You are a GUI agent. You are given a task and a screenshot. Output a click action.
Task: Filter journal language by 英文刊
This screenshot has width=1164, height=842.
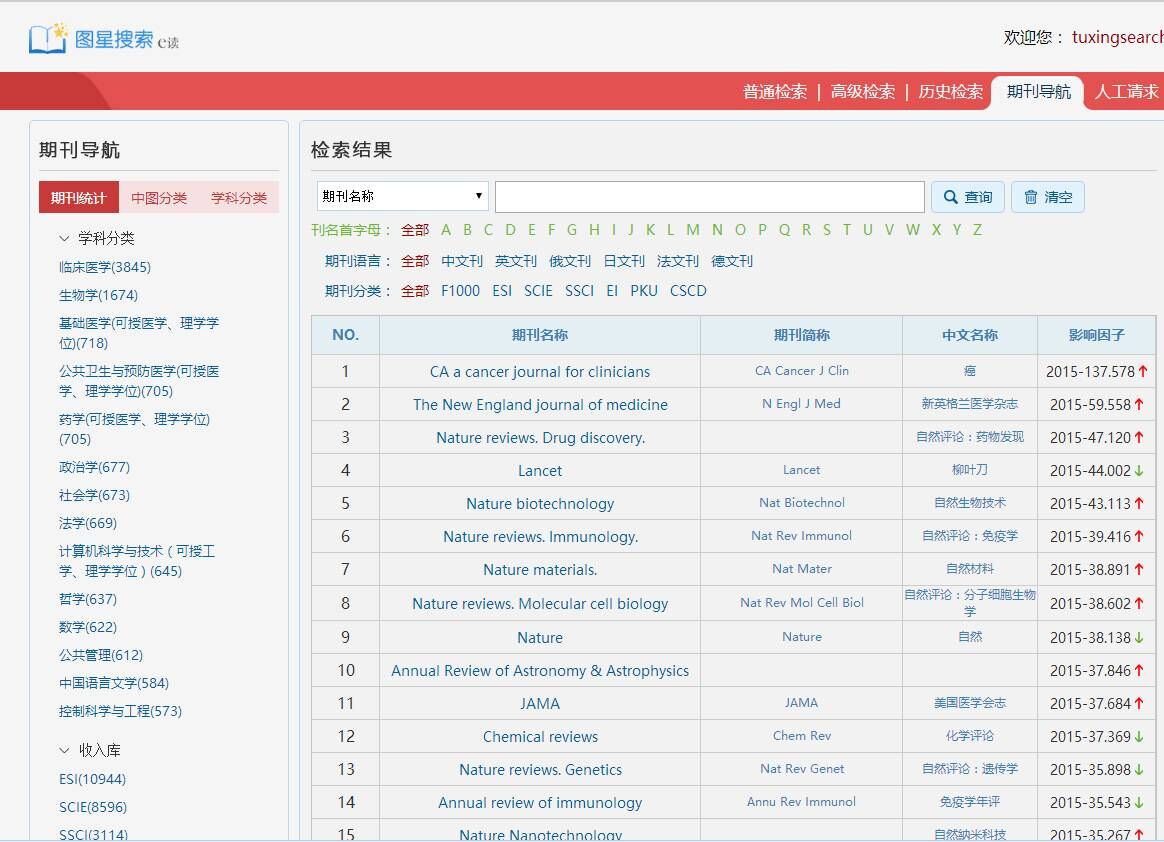(516, 261)
